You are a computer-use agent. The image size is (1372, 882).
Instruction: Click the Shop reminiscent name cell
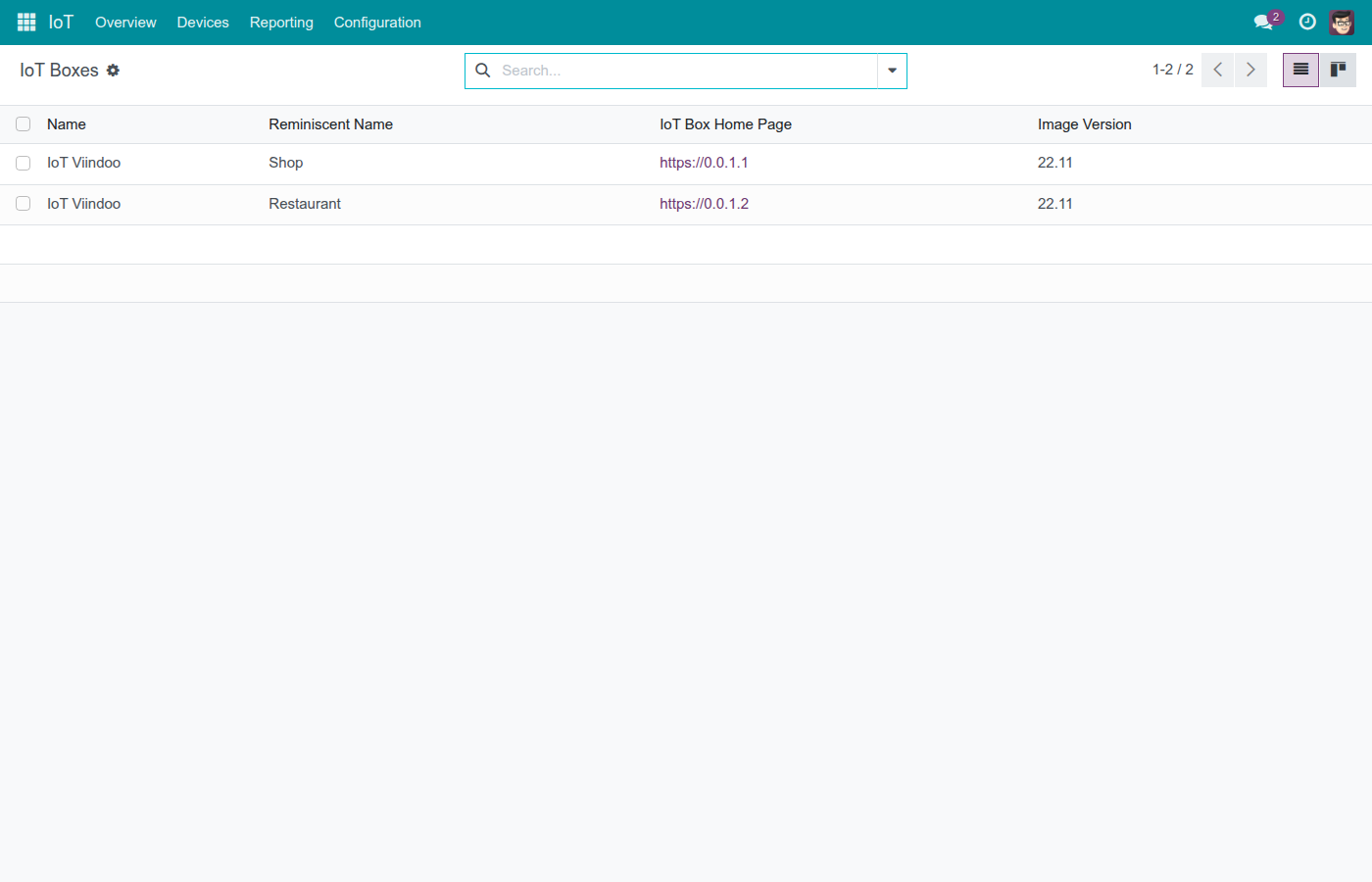(285, 163)
